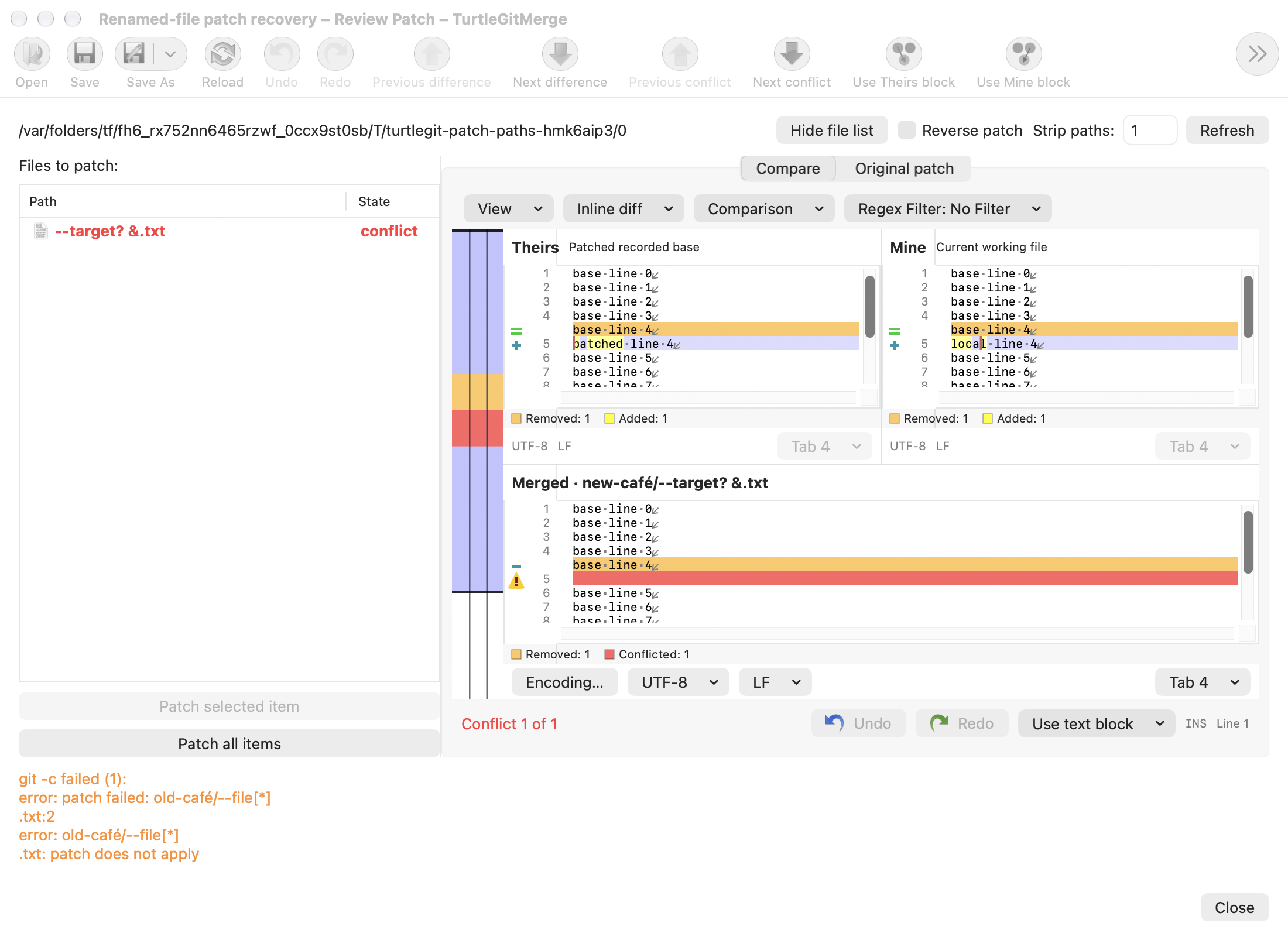Image resolution: width=1288 pixels, height=940 pixels.
Task: Open the Comparison dropdown
Action: click(764, 209)
